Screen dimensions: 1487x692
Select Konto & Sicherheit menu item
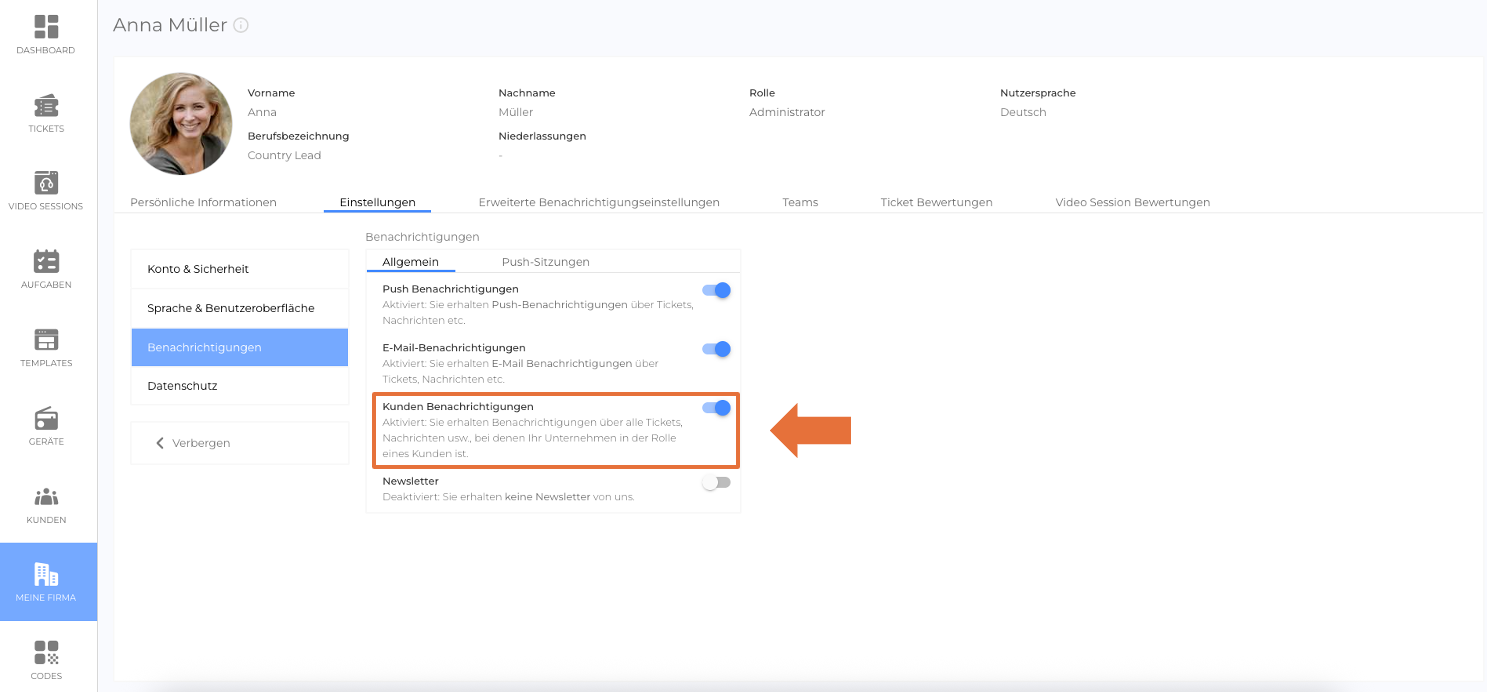click(x=198, y=269)
